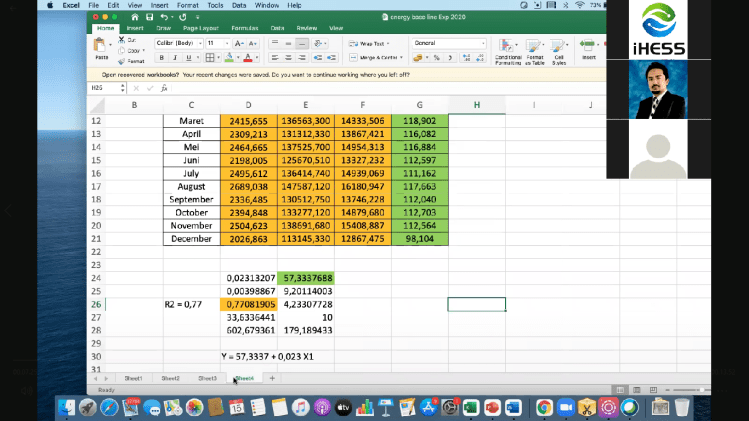Open the Calibri (Body) font name dropdown
Viewport: 749px width, 421px height.
[x=179, y=44]
